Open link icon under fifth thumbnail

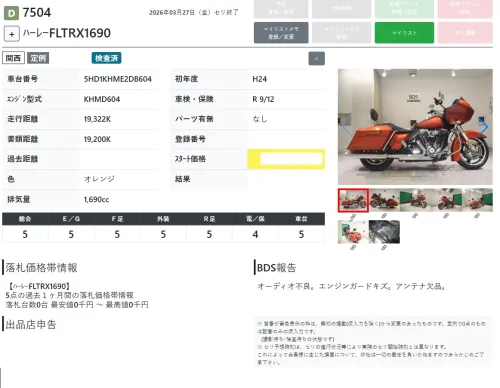(477, 216)
